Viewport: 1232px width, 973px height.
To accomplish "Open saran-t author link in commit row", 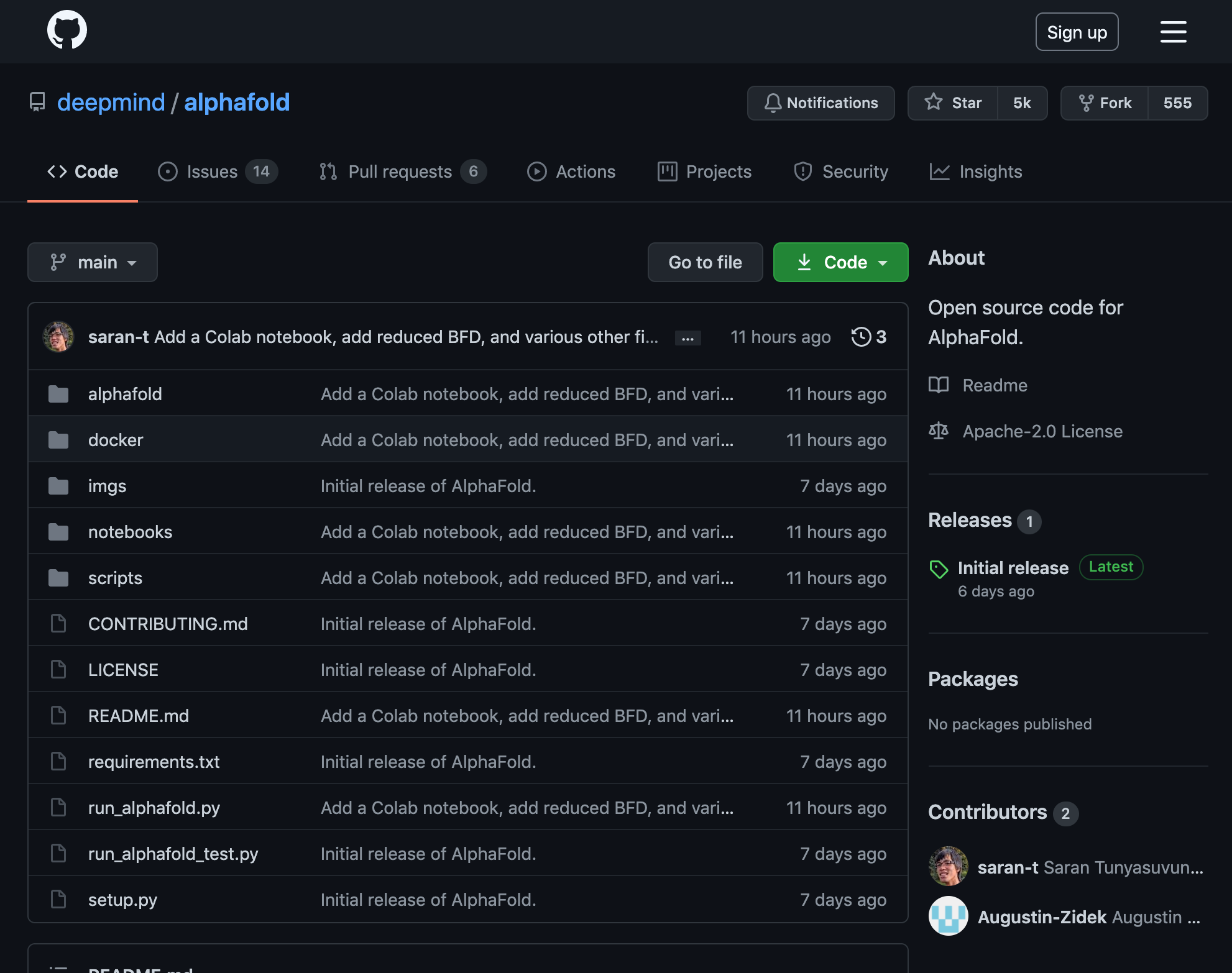I will (x=118, y=337).
